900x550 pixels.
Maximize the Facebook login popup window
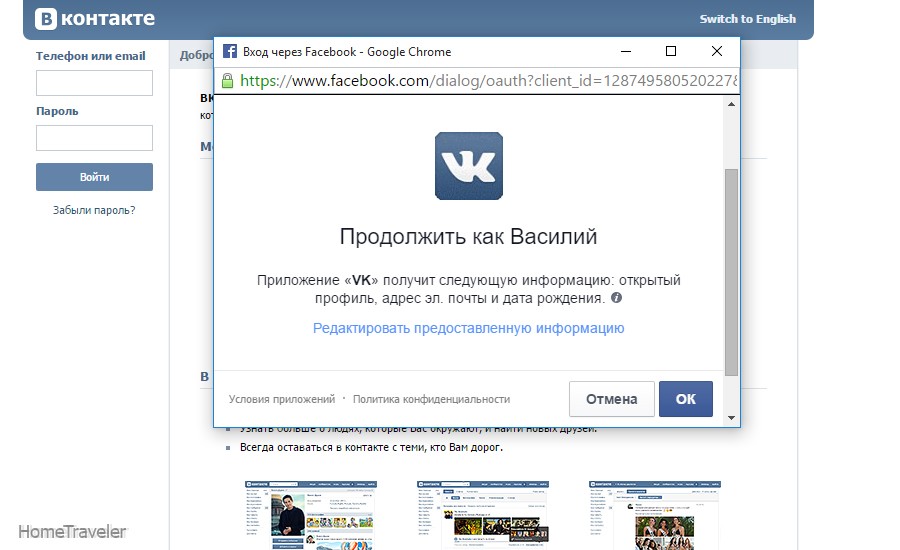pyautogui.click(x=670, y=51)
